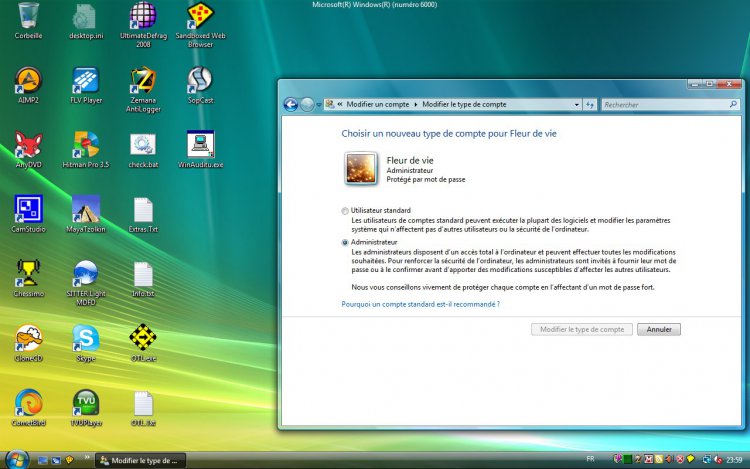Launch the Sandboxed Web Browser shortcut

tap(200, 16)
